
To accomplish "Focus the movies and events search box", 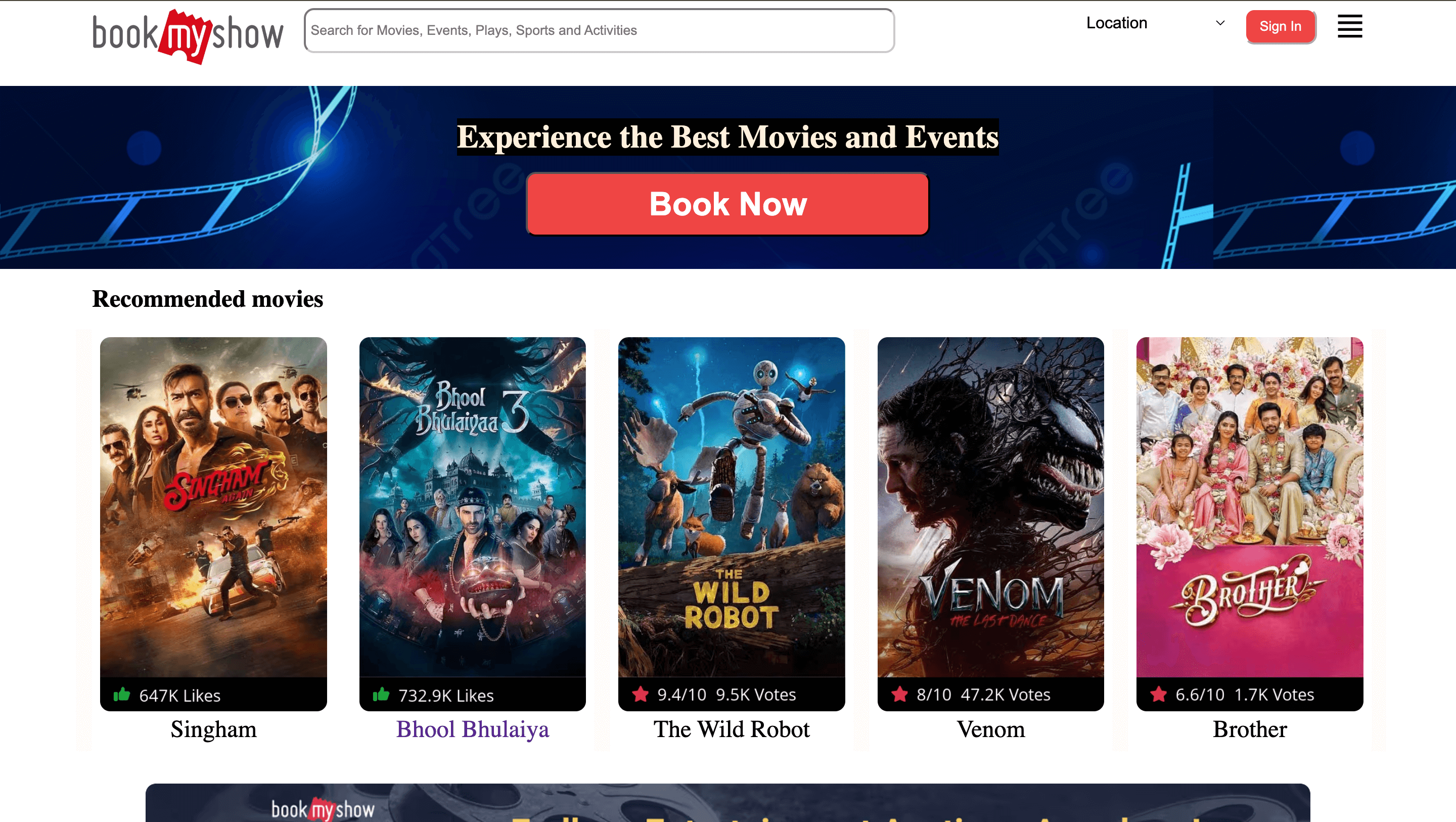I will 599,30.
